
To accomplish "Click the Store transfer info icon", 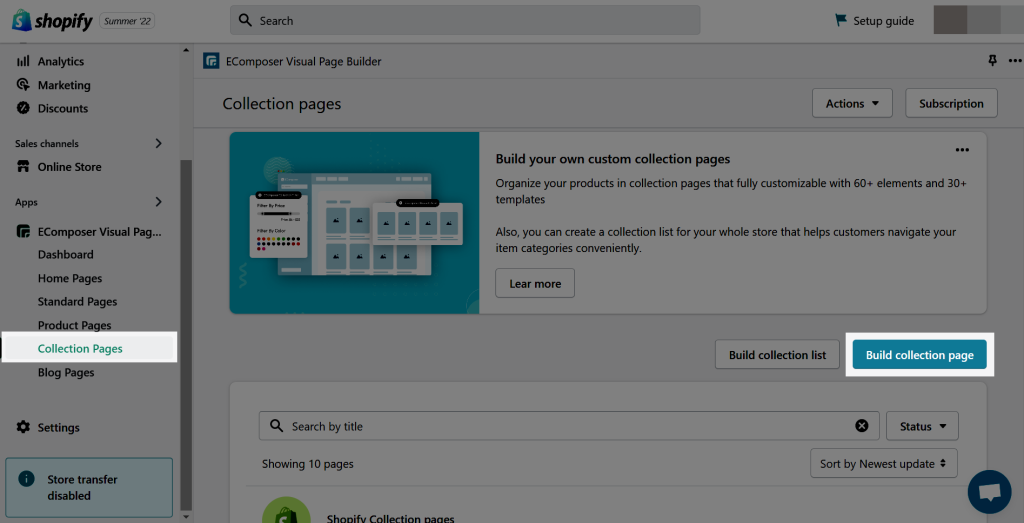I will point(26,479).
